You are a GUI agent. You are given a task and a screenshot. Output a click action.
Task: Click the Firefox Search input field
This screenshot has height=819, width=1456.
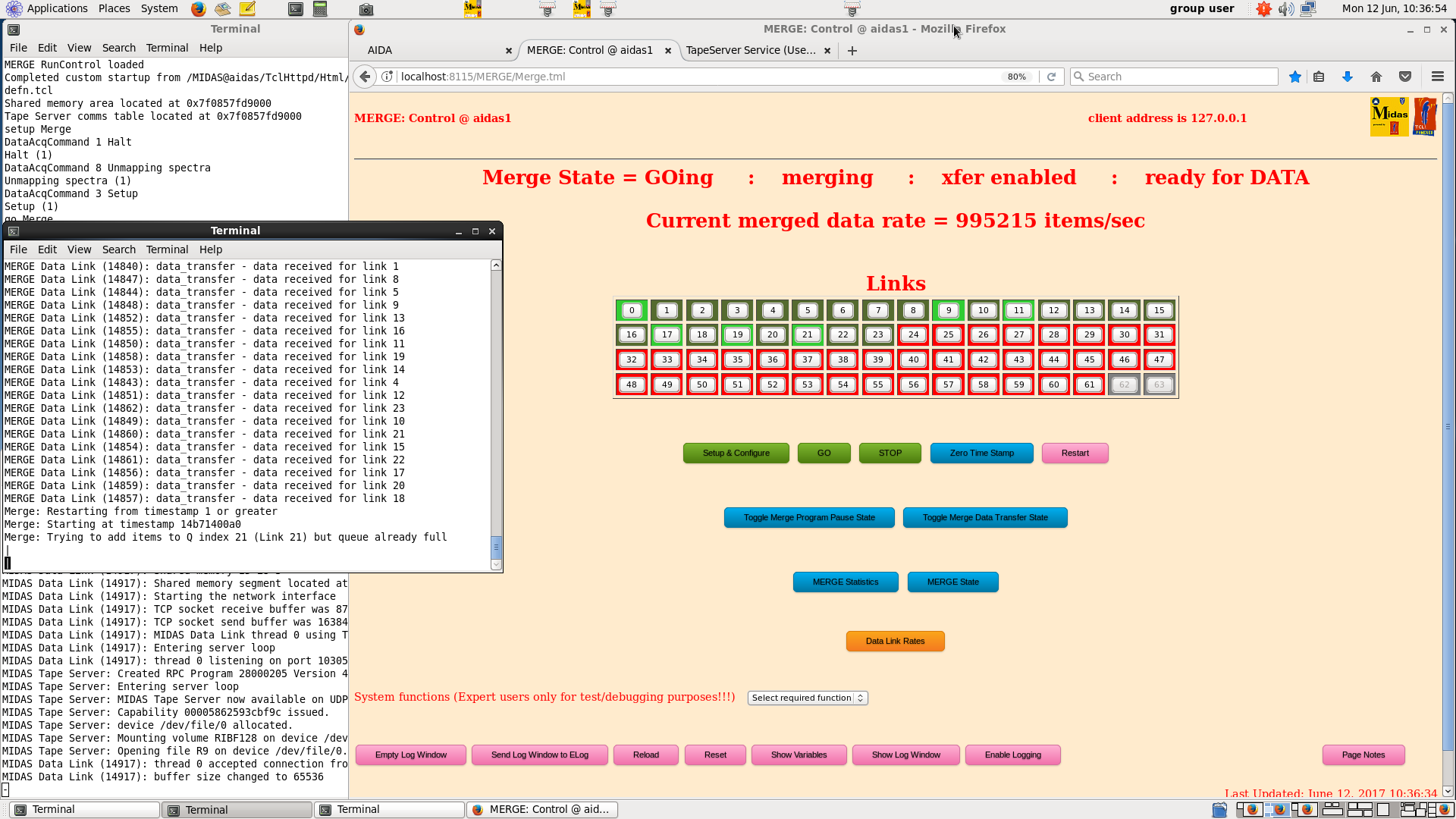(x=1174, y=77)
